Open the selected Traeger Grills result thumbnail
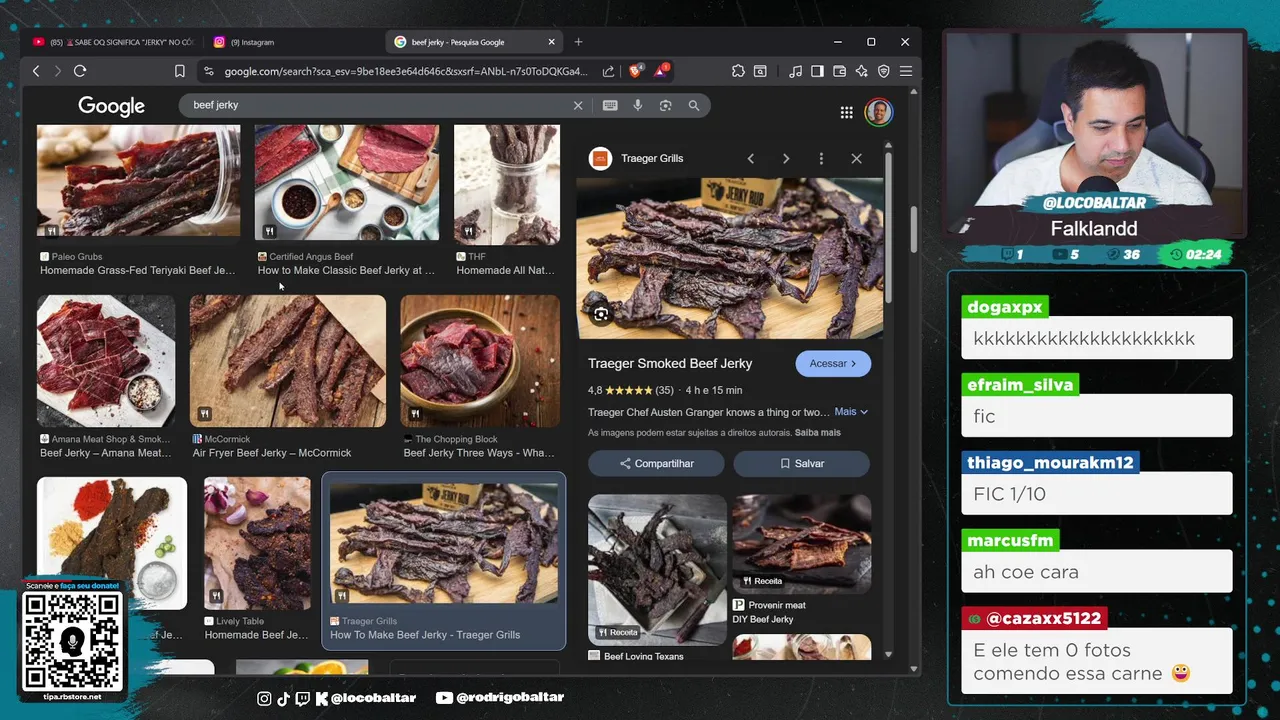Image resolution: width=1280 pixels, height=720 pixels. pos(444,544)
